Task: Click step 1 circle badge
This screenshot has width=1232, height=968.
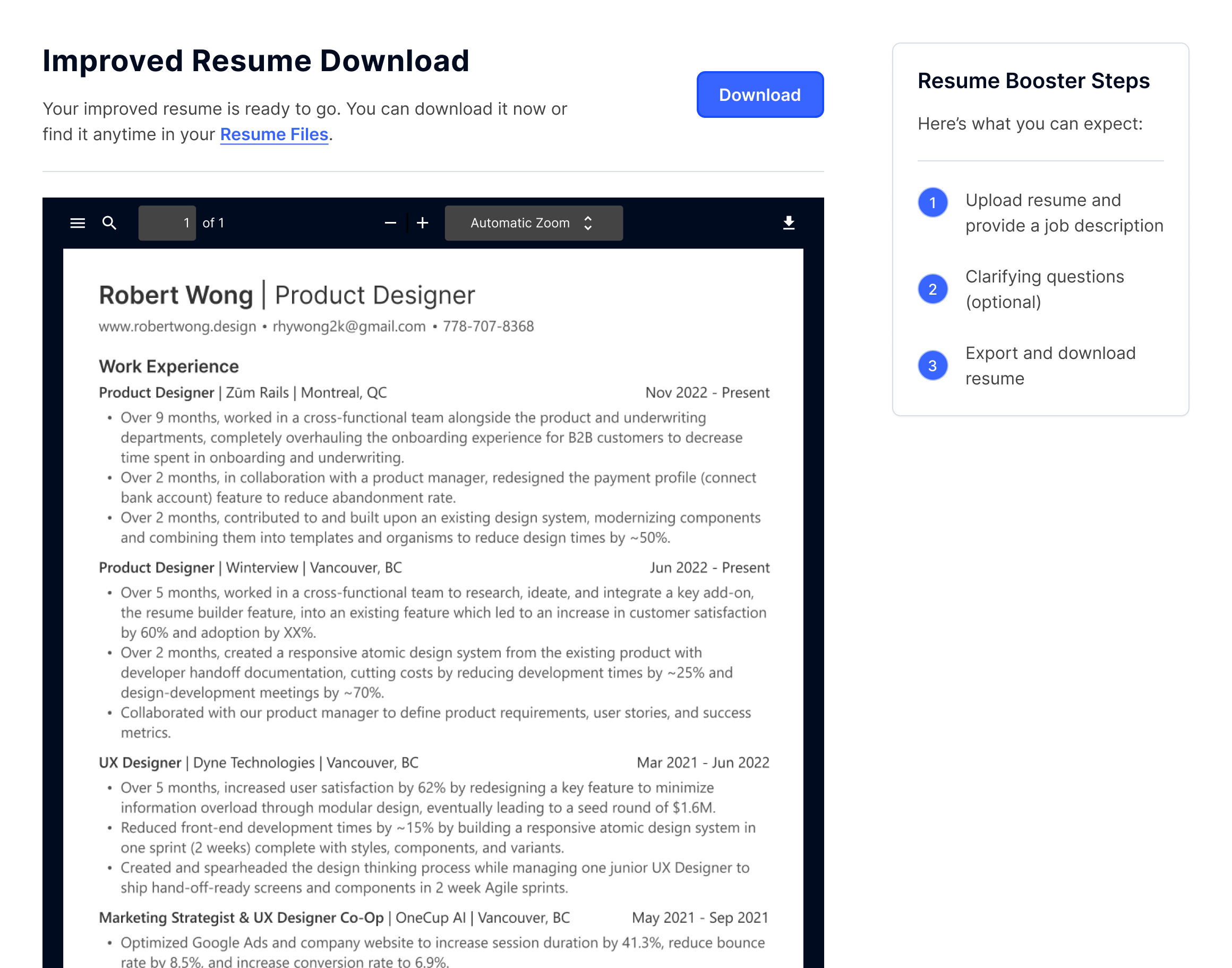Action: point(932,202)
